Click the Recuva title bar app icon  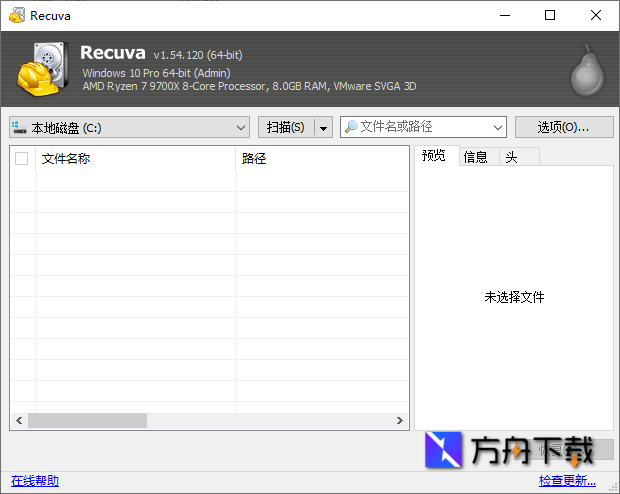coord(17,15)
